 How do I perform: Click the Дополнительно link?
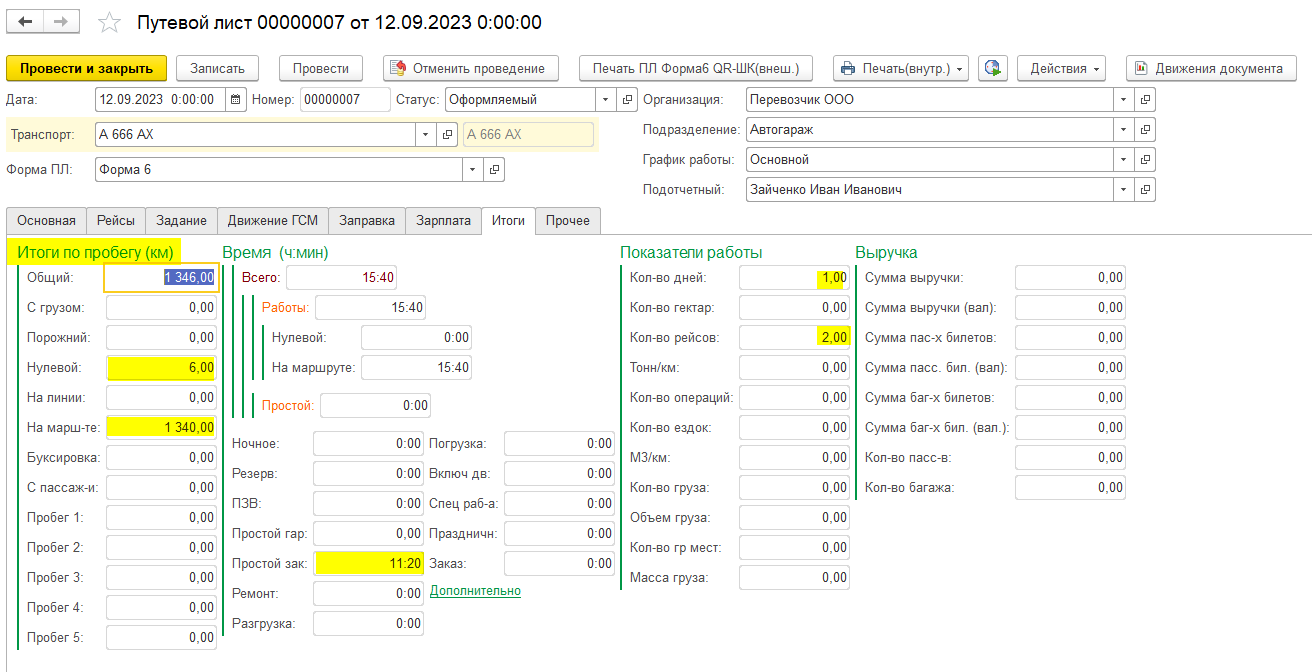475,591
